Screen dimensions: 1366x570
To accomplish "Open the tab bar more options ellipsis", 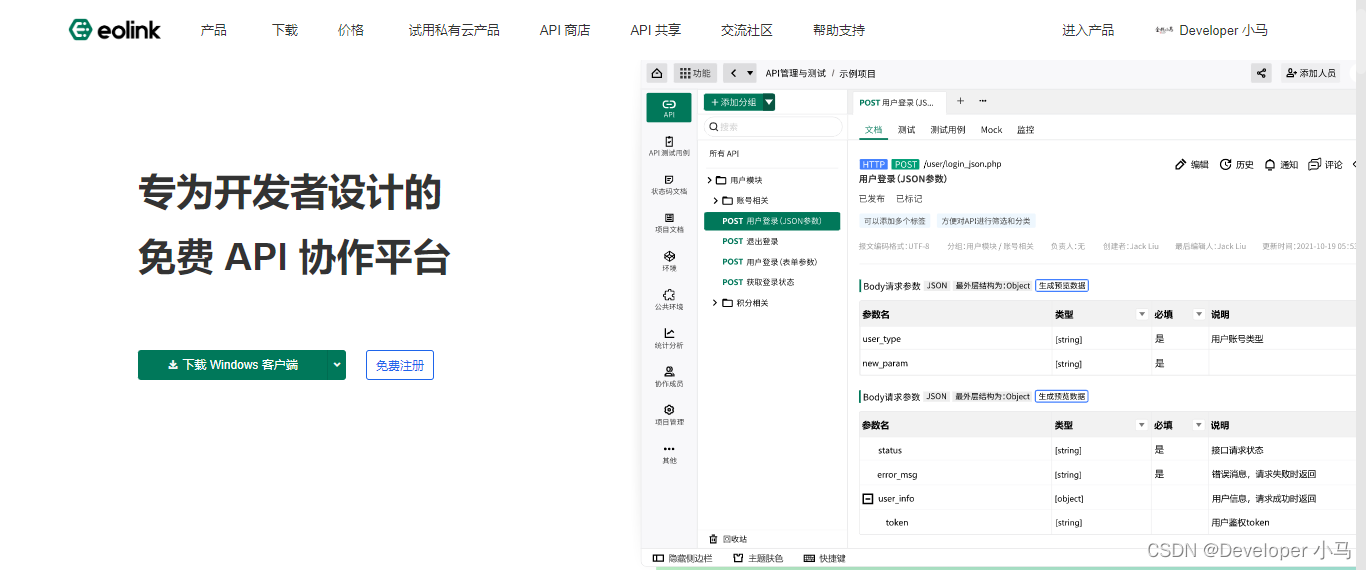I will coord(983,101).
